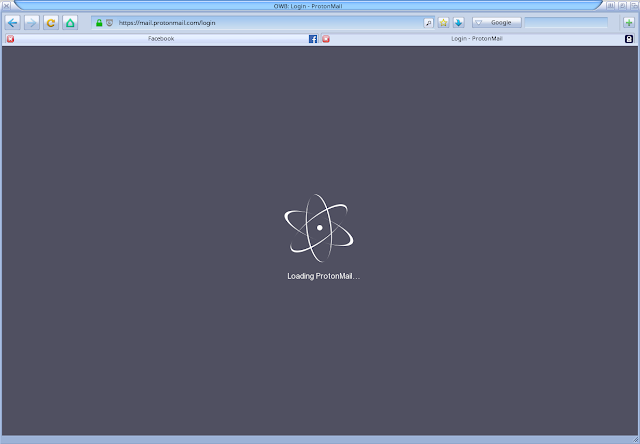Screen dimensions: 640x444
Task: Click the window resize gadget in the corner
Action: pyautogui.click(x=635, y=440)
